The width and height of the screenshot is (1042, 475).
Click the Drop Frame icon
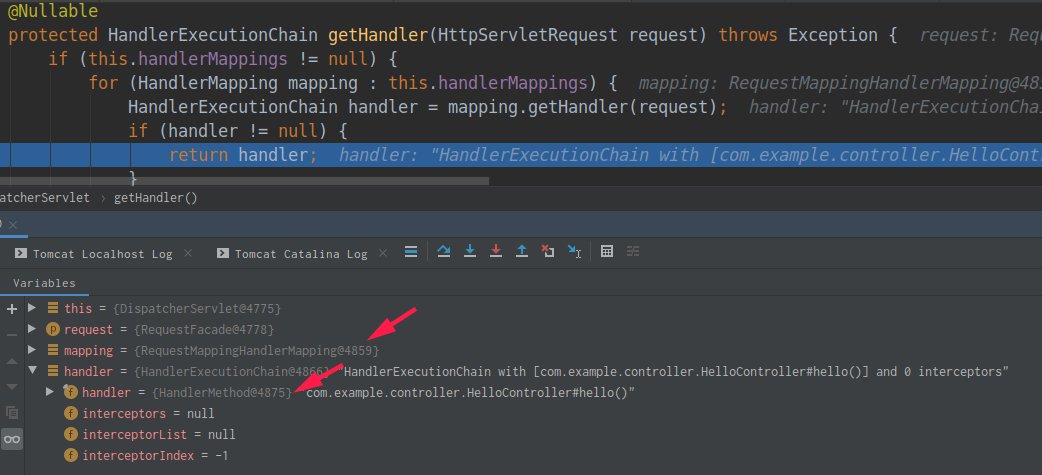point(547,252)
